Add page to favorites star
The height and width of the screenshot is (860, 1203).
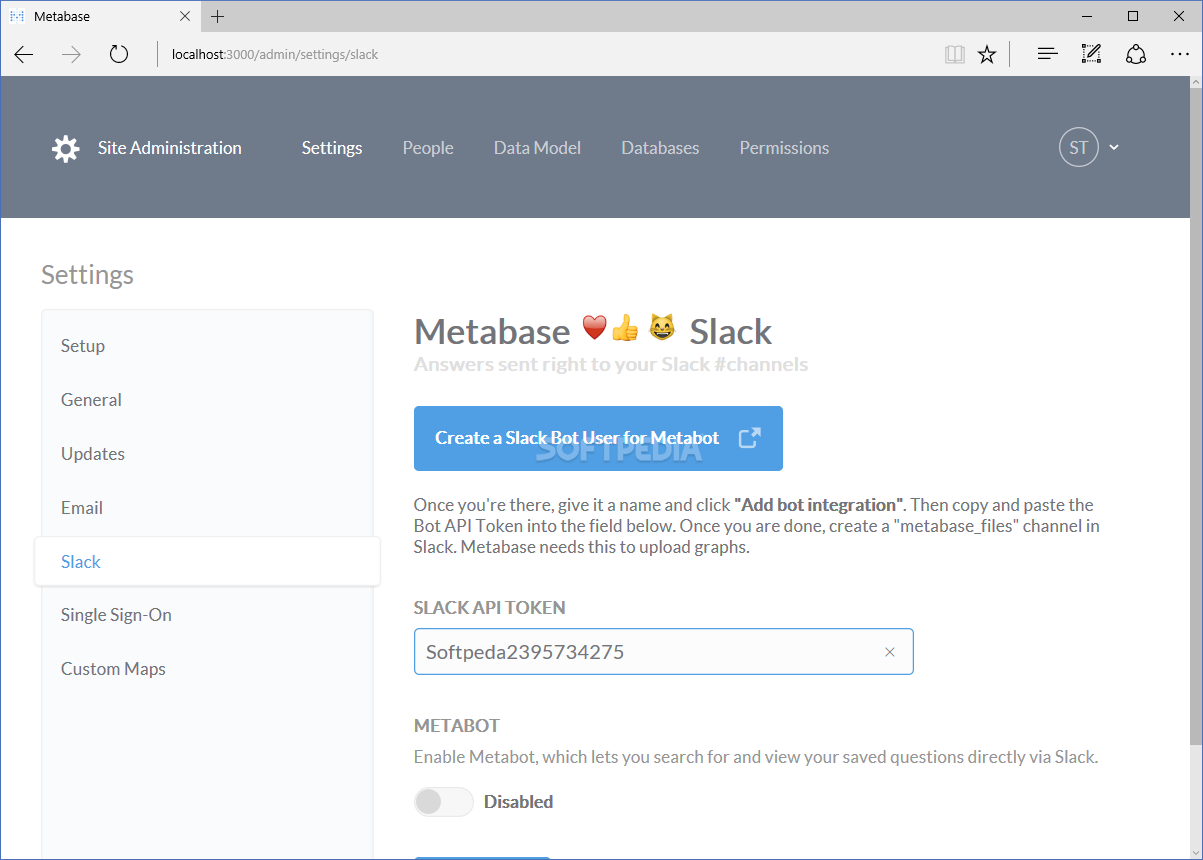(987, 54)
